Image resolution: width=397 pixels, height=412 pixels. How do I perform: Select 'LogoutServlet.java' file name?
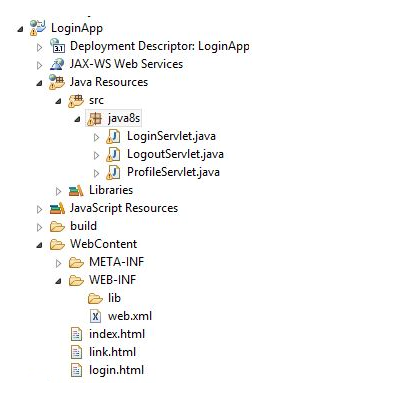tap(175, 154)
